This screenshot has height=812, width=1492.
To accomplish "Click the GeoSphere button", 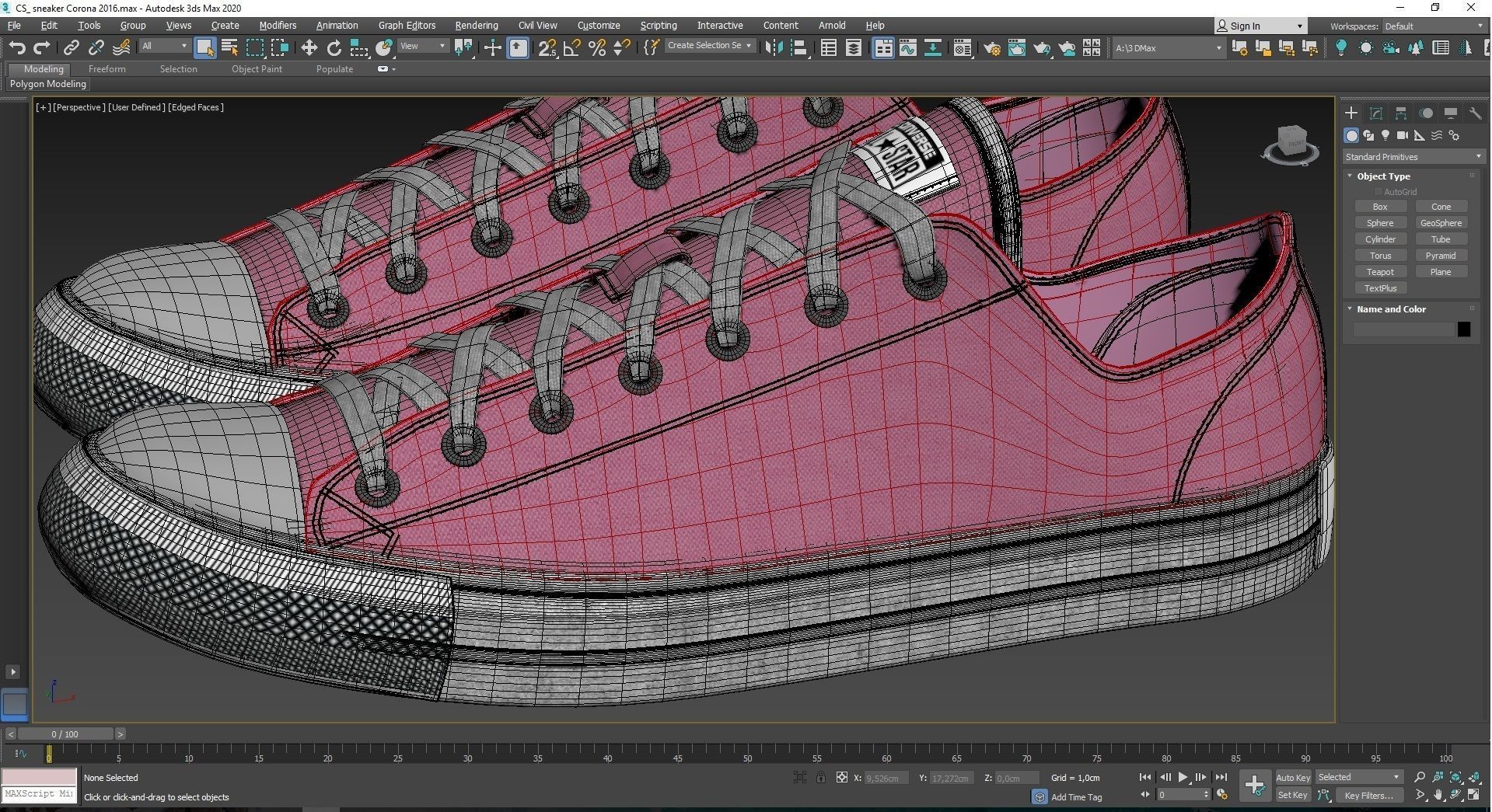I will click(1441, 223).
